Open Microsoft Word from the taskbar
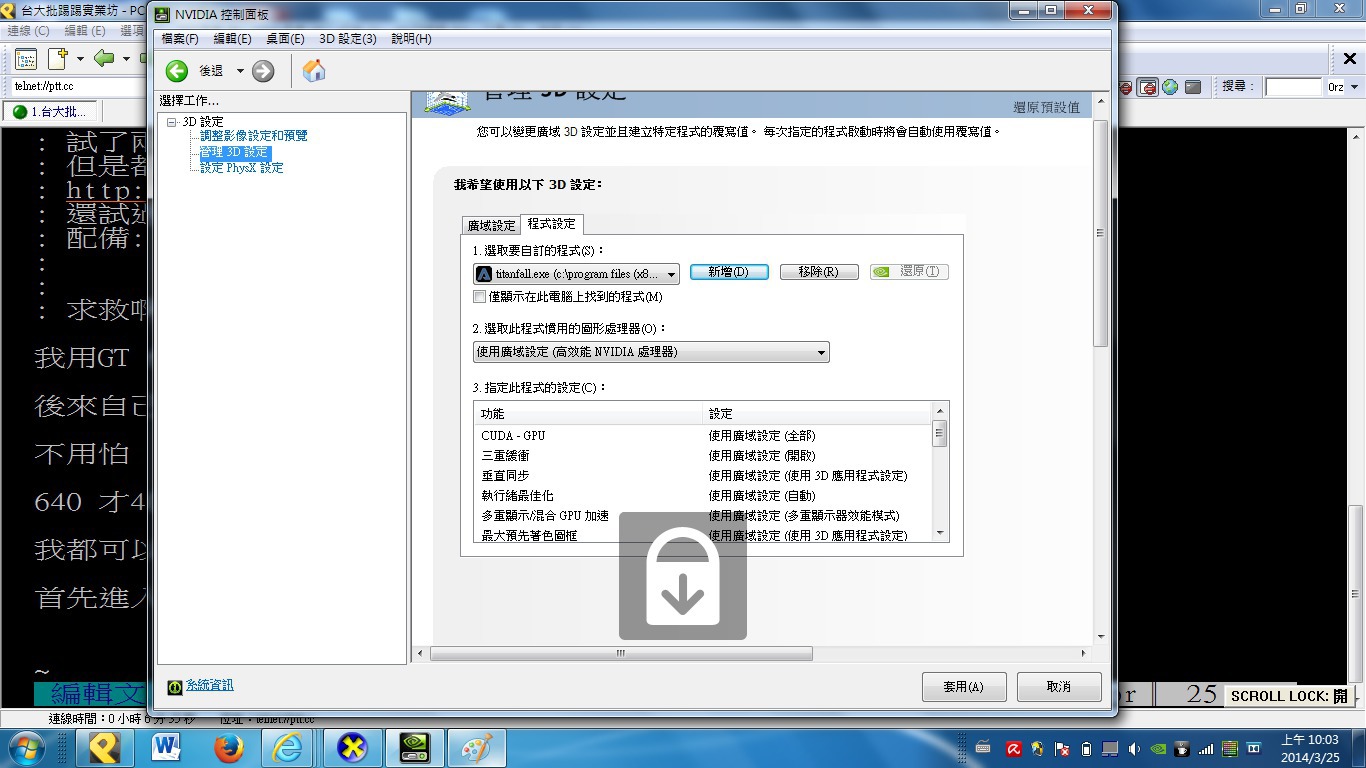 point(166,748)
